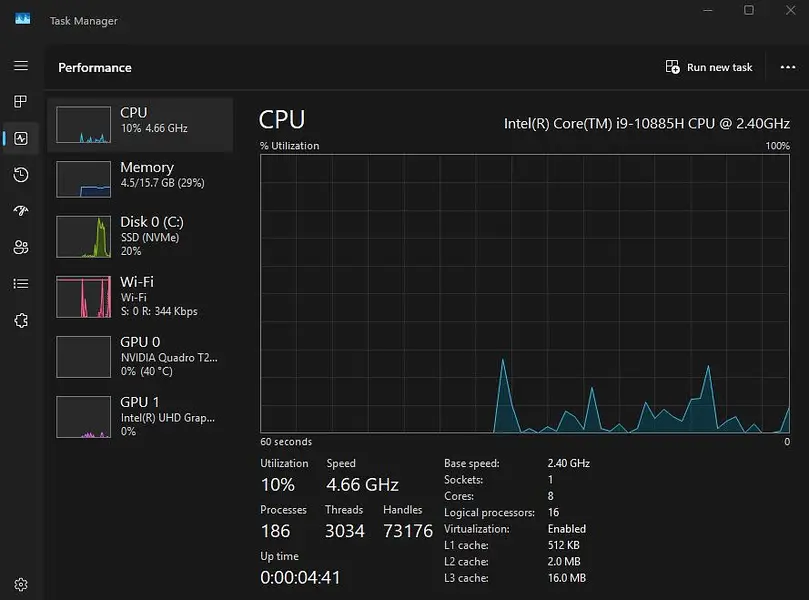Click the CPU utilization graph
Screen dimensions: 809x600
[x=525, y=293]
